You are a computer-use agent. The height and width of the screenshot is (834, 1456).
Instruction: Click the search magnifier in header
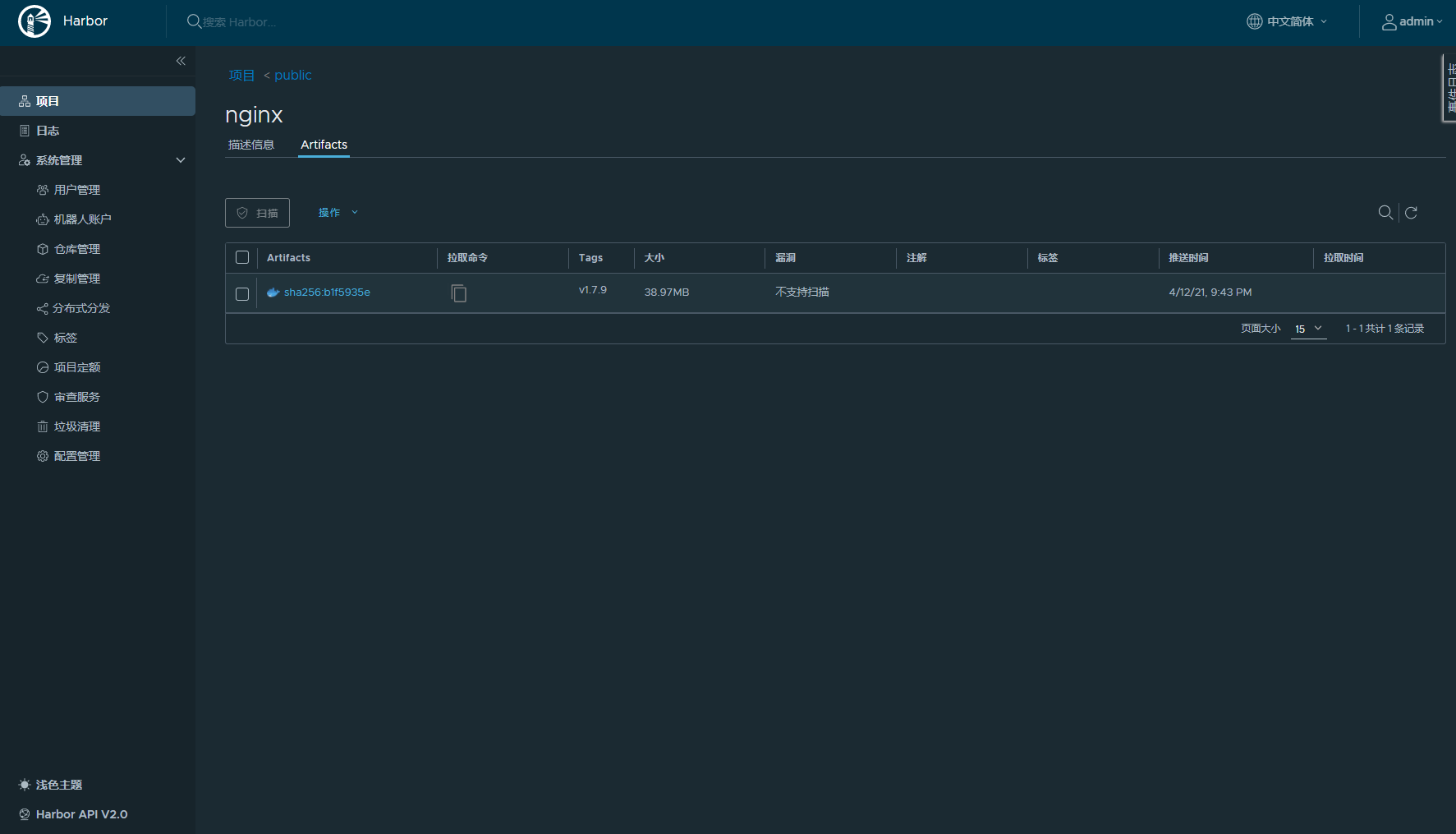point(194,21)
